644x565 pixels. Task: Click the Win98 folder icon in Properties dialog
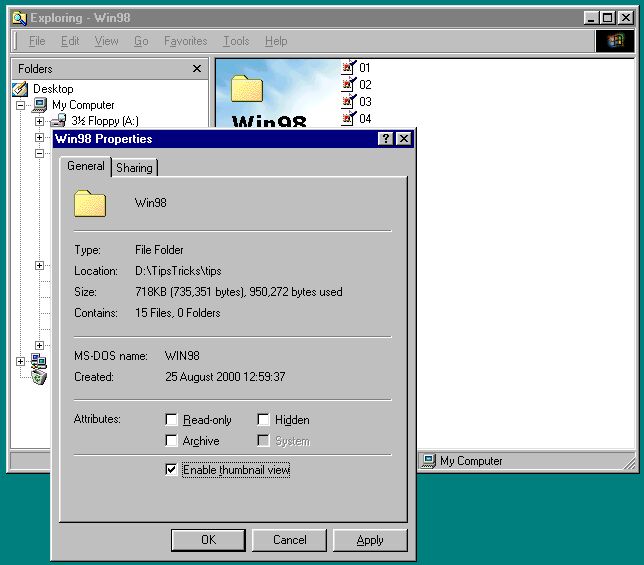point(90,203)
